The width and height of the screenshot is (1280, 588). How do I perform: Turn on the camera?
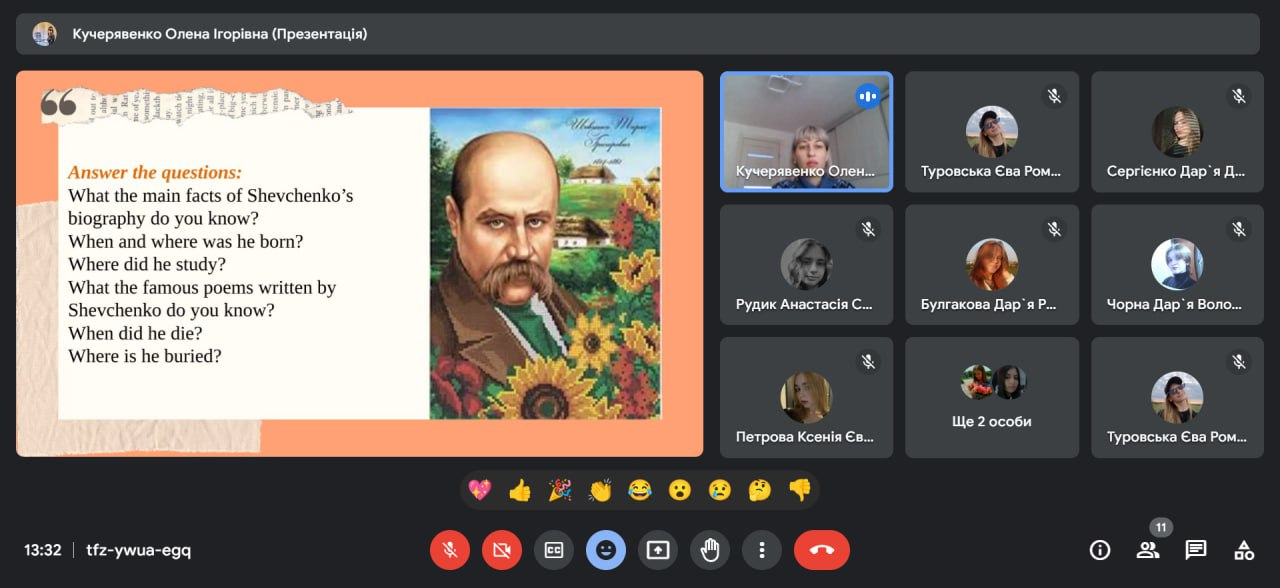coord(502,550)
